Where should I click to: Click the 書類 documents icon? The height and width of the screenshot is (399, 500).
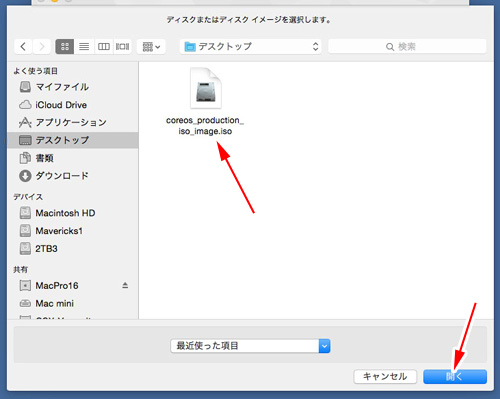25,158
